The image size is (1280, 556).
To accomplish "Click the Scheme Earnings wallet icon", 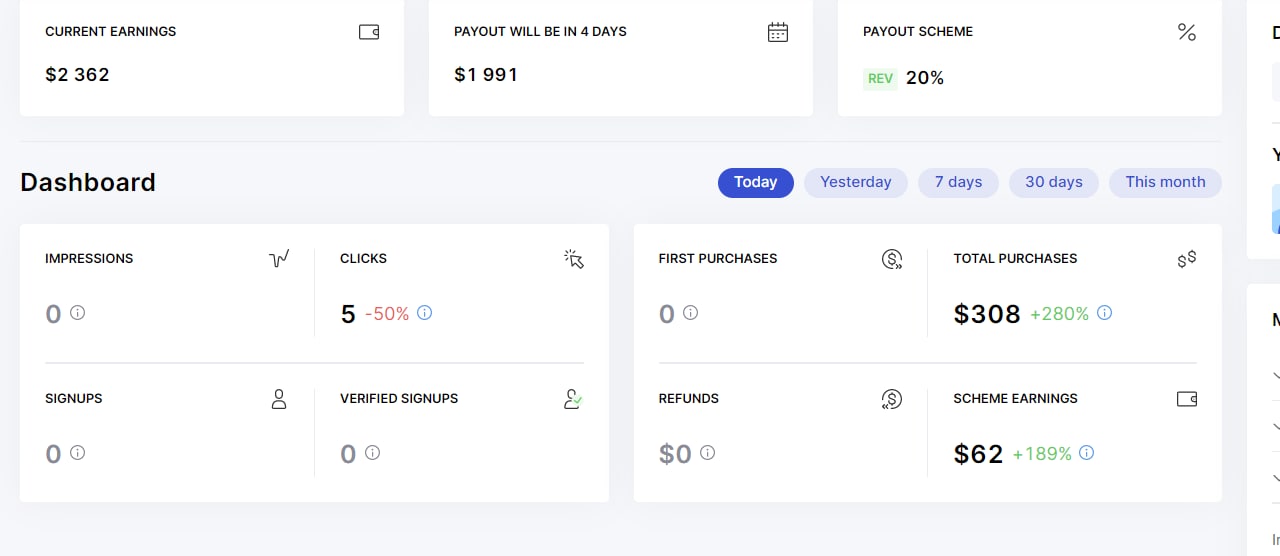I will tap(1187, 399).
